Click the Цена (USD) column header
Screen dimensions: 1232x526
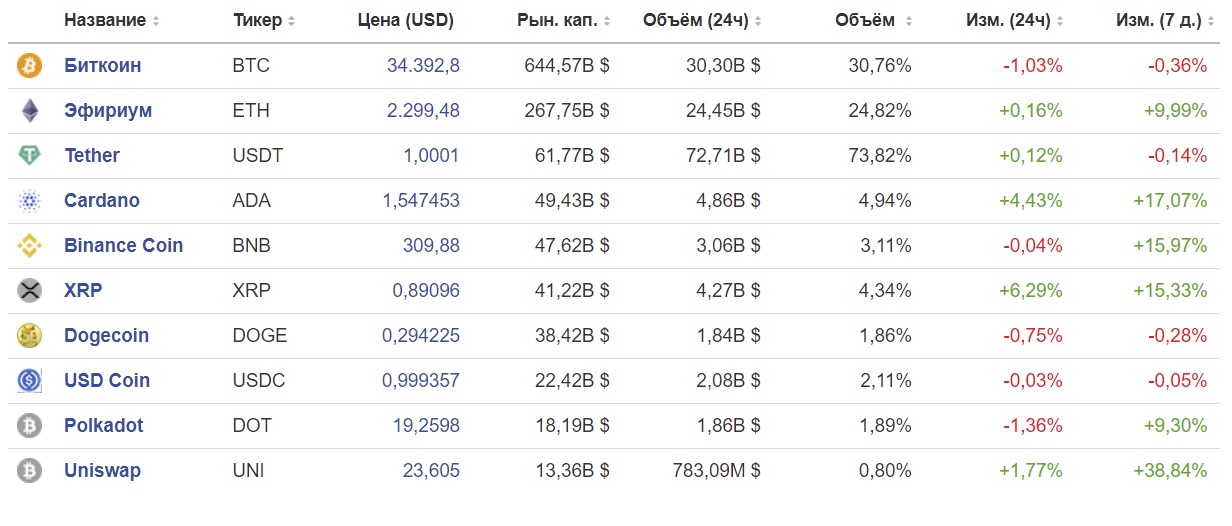405,21
